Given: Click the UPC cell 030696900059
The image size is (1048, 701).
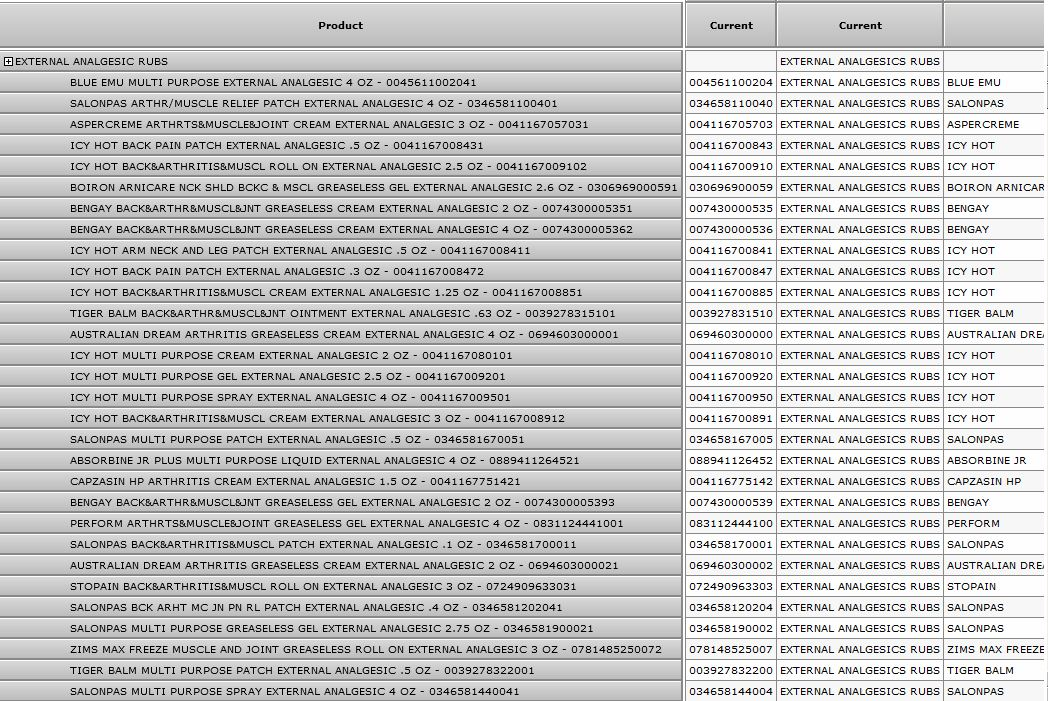Looking at the screenshot, I should 731,188.
